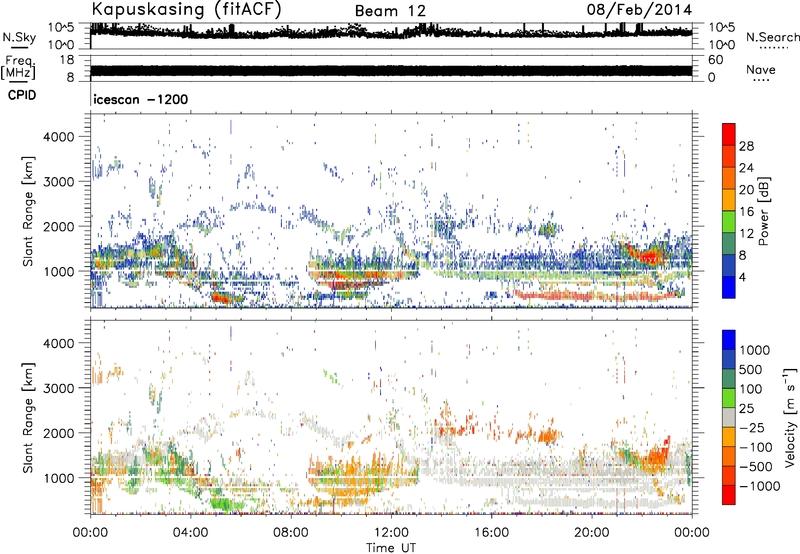Click the '08:00' time axis label
The image size is (800, 554).
[291, 533]
